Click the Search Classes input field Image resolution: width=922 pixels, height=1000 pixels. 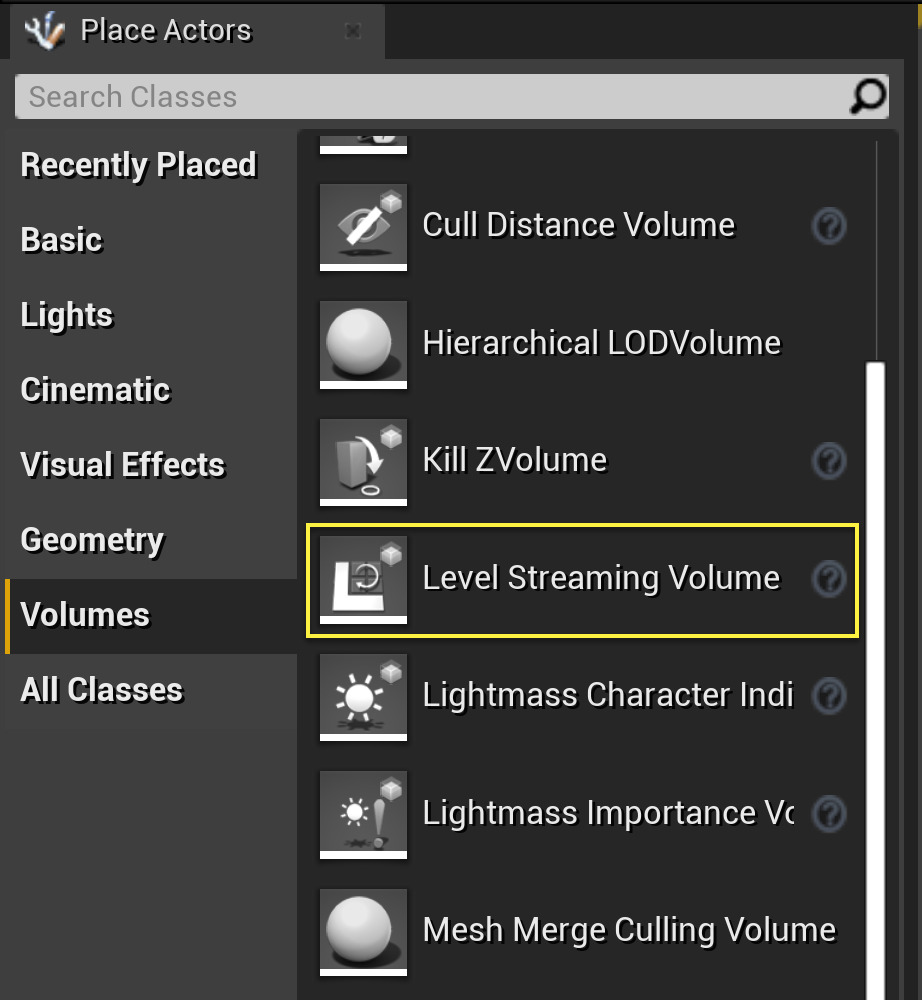tap(400, 96)
